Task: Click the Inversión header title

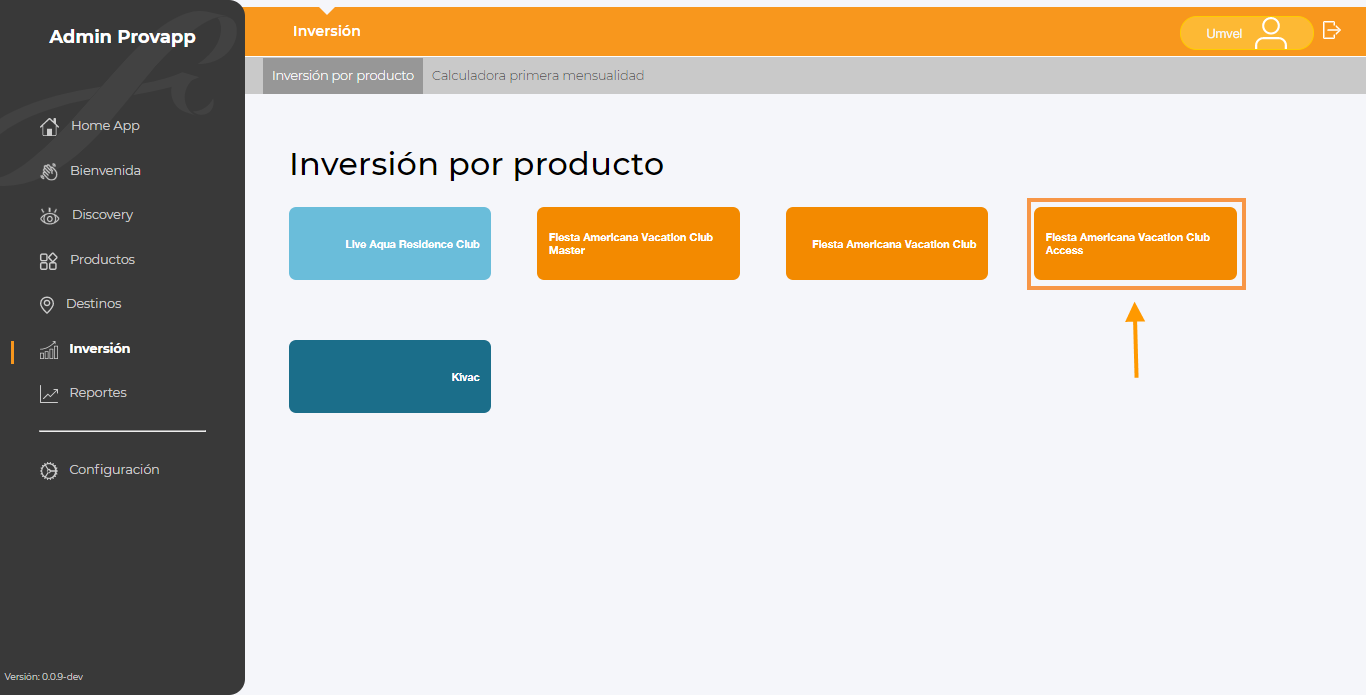Action: [327, 31]
